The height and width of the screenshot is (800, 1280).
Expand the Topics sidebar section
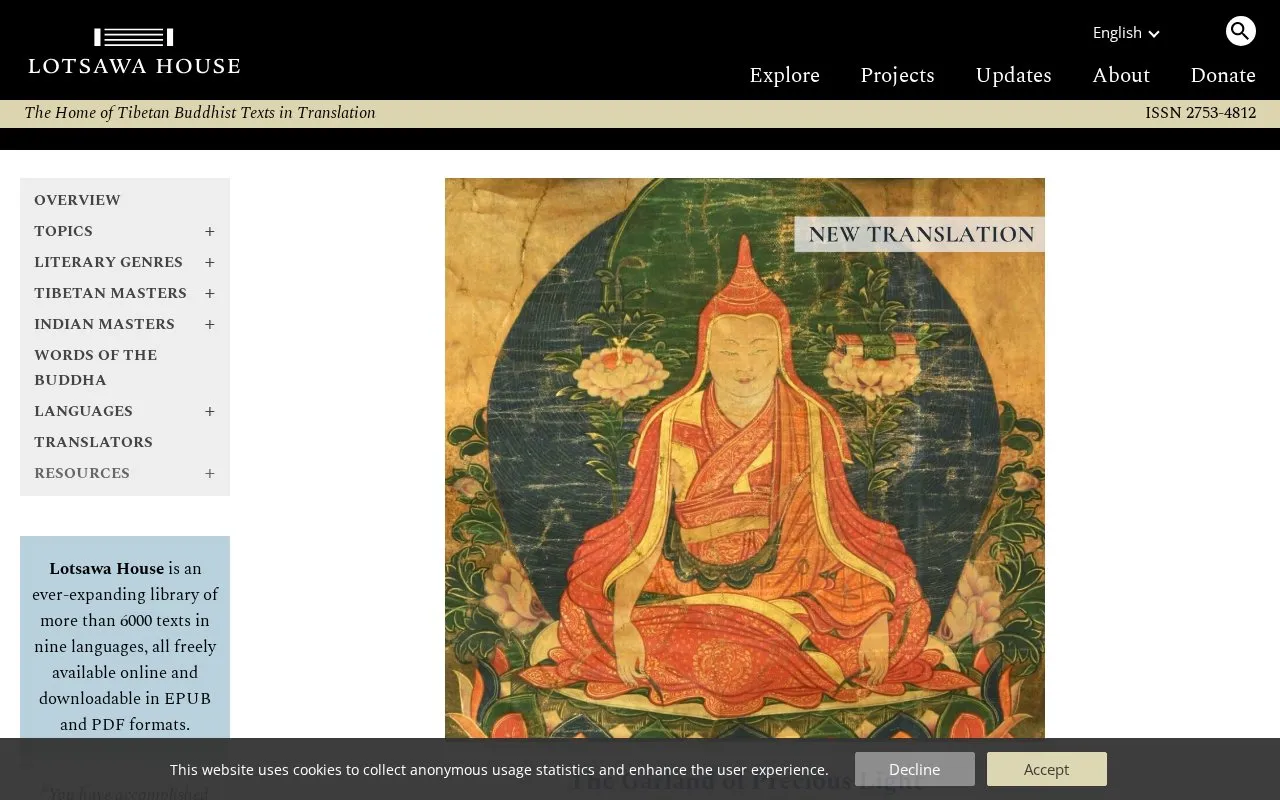pyautogui.click(x=210, y=231)
